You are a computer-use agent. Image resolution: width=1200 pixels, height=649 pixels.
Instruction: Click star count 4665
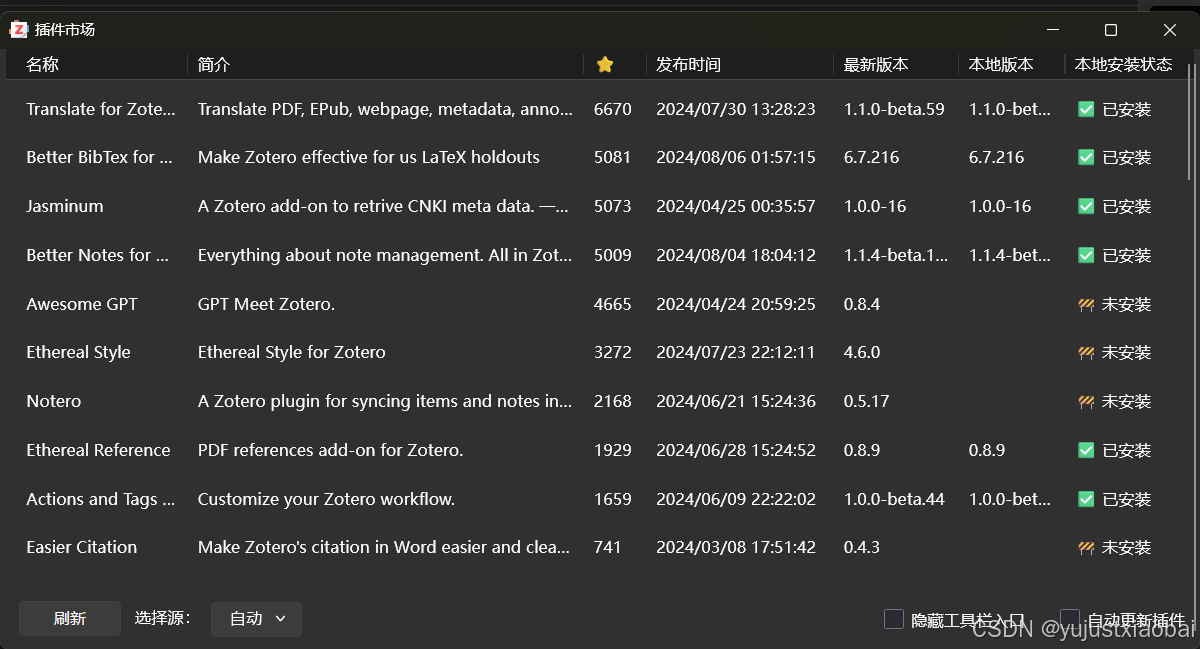(x=613, y=304)
